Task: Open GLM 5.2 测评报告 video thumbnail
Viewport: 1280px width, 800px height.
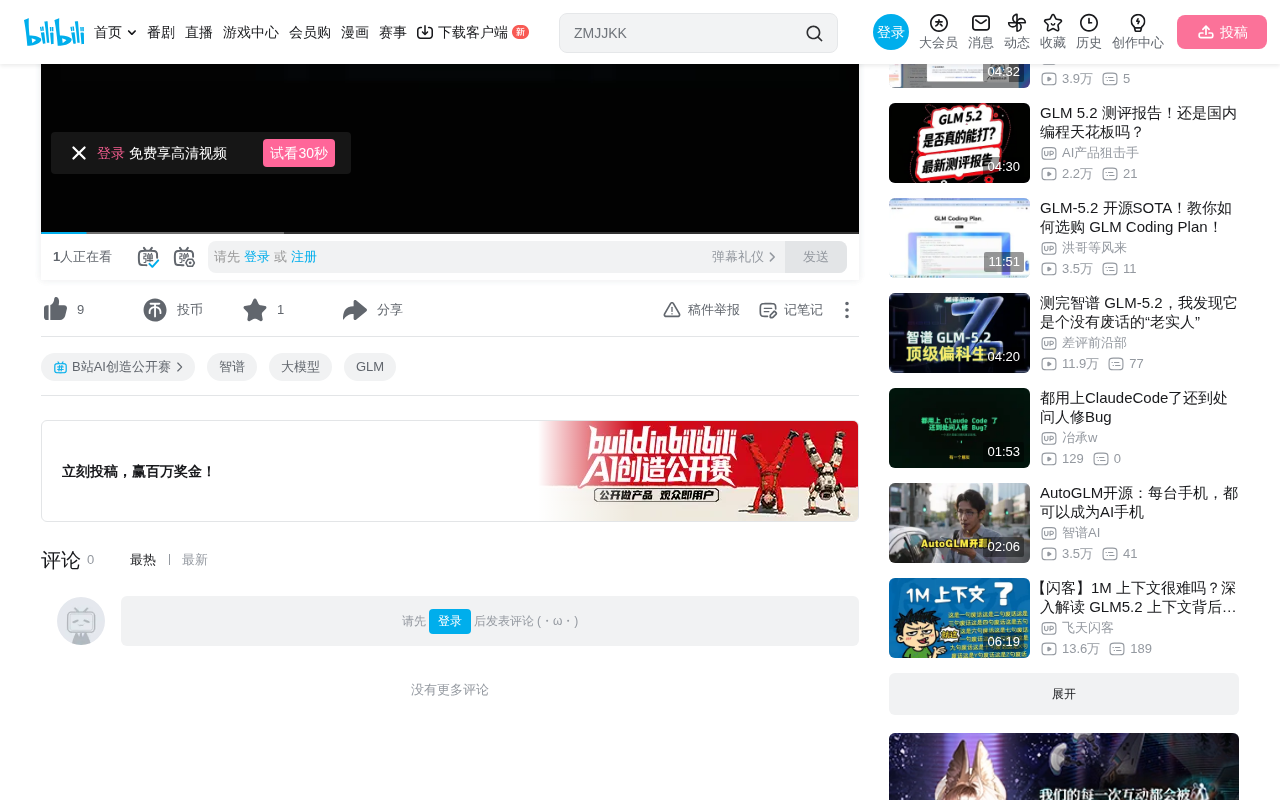Action: pyautogui.click(x=959, y=143)
